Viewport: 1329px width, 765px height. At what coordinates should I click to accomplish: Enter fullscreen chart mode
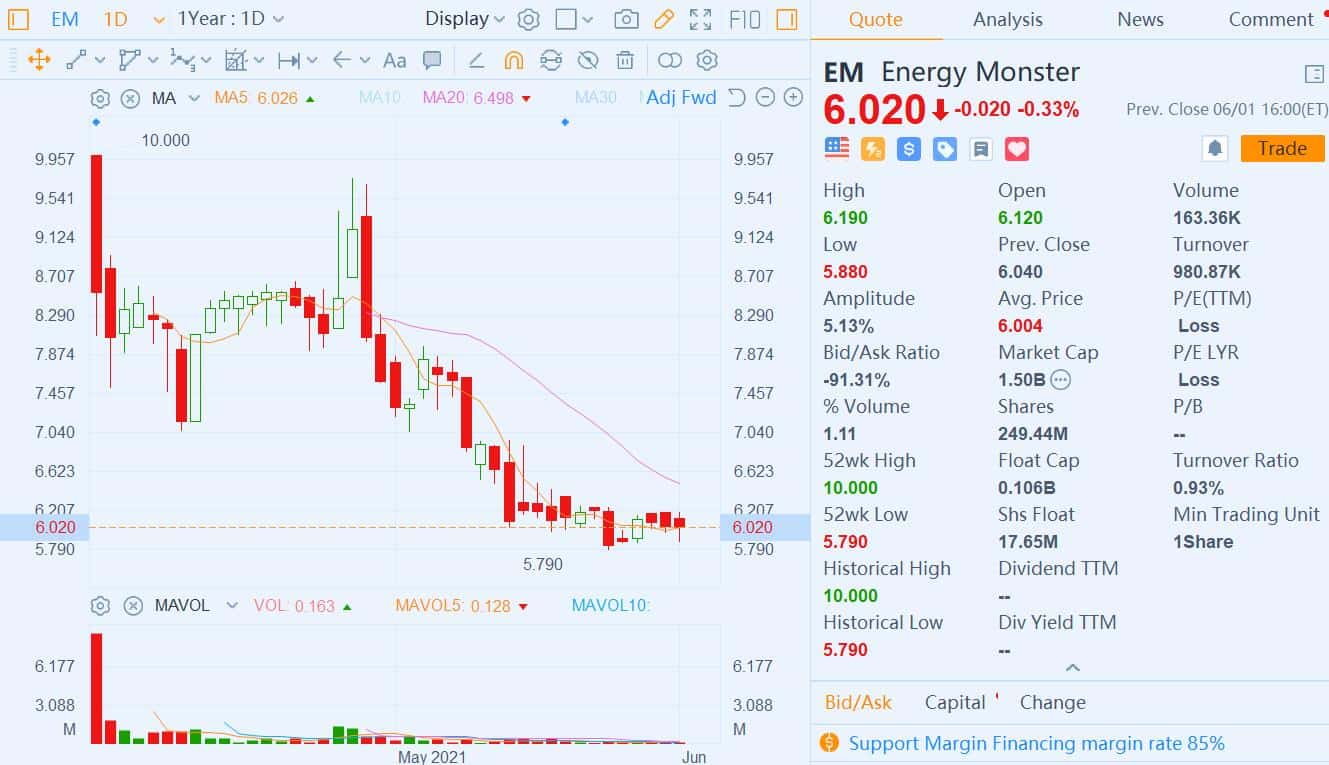701,19
